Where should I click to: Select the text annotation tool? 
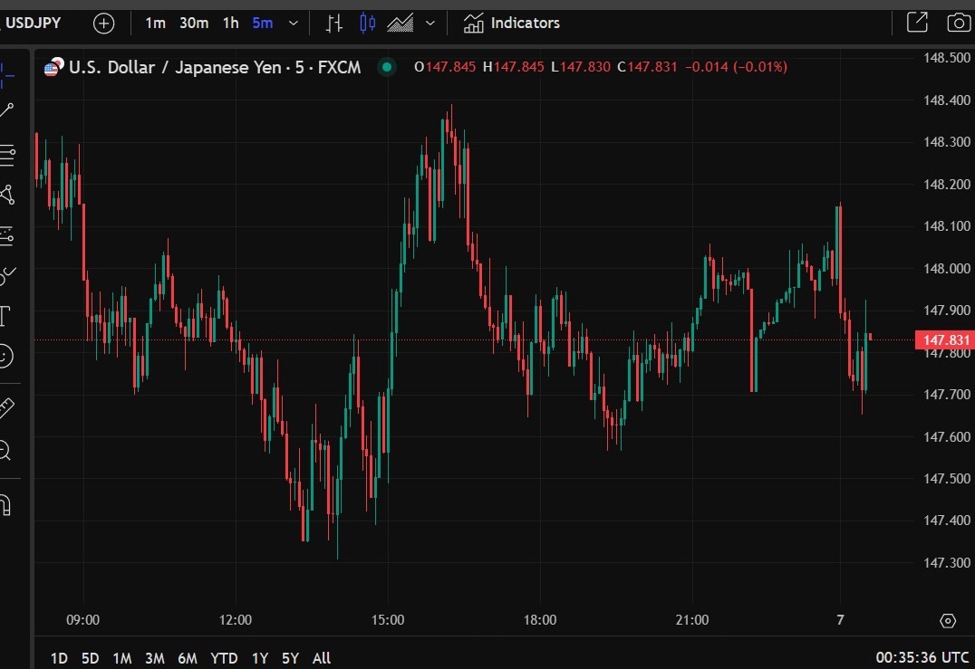click(x=5, y=317)
